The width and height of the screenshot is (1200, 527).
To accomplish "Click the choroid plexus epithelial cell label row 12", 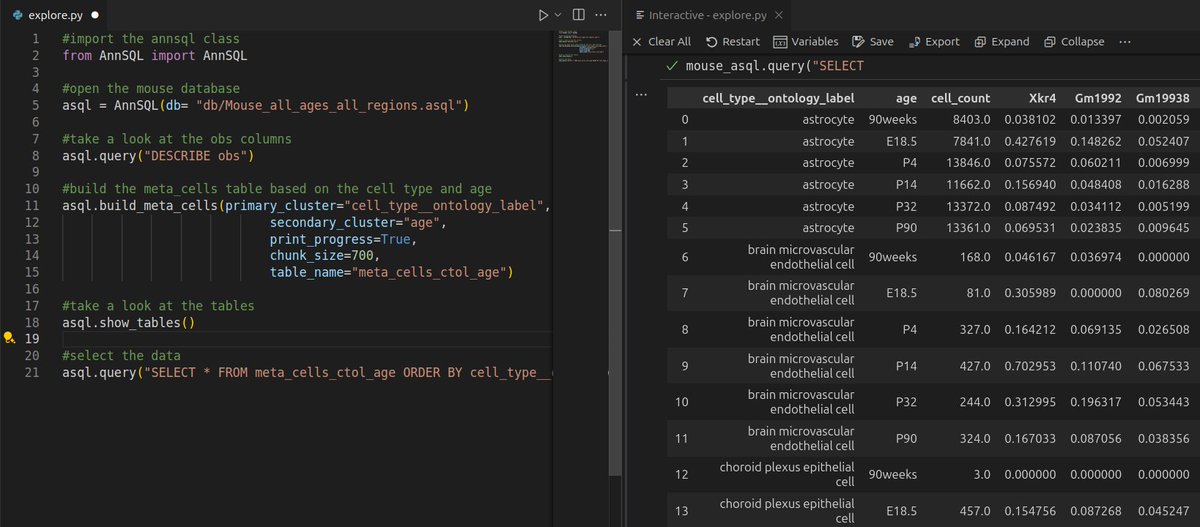I will click(787, 474).
